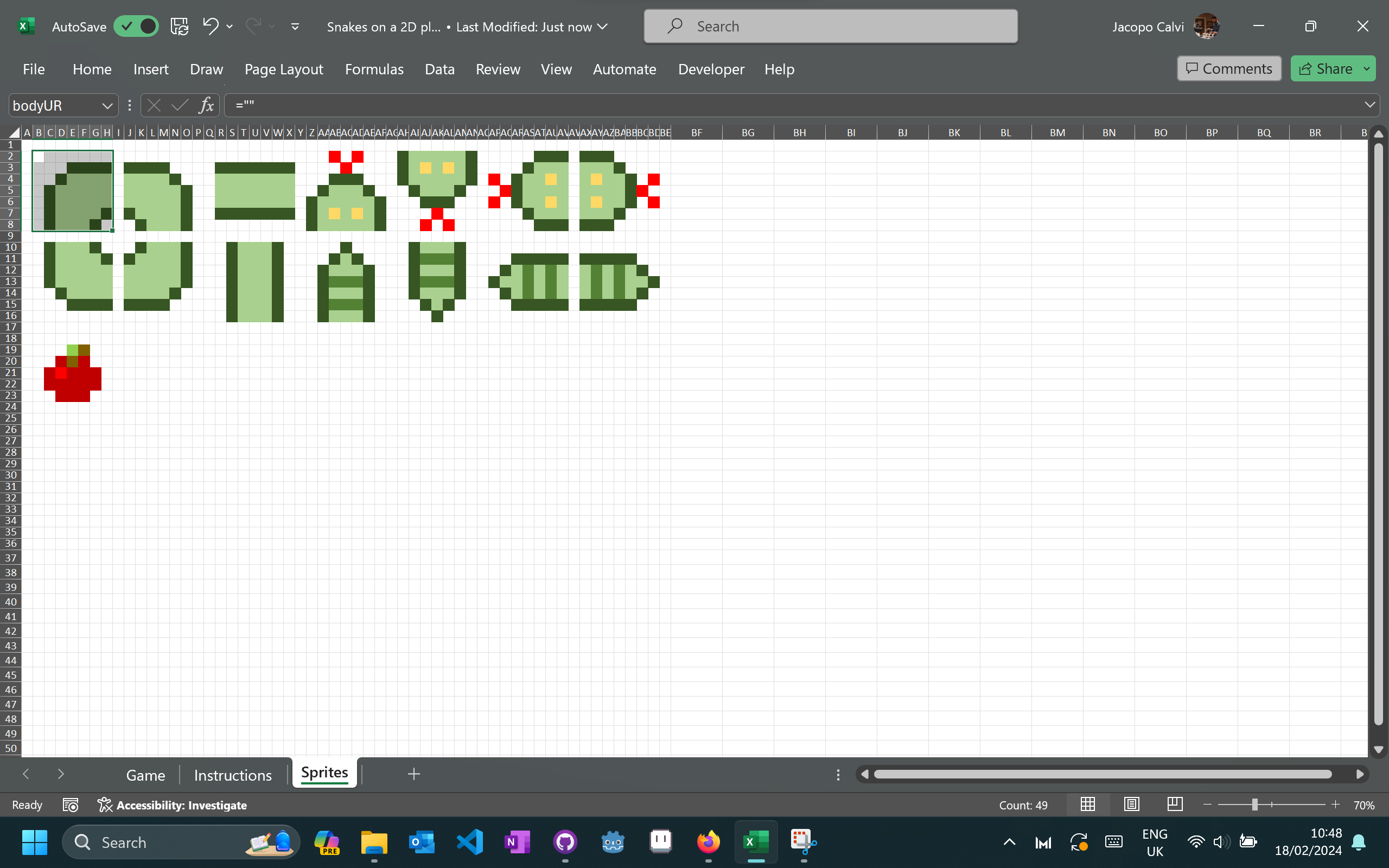1389x868 pixels.
Task: Click the zoom in plus icon
Action: coord(1336,805)
